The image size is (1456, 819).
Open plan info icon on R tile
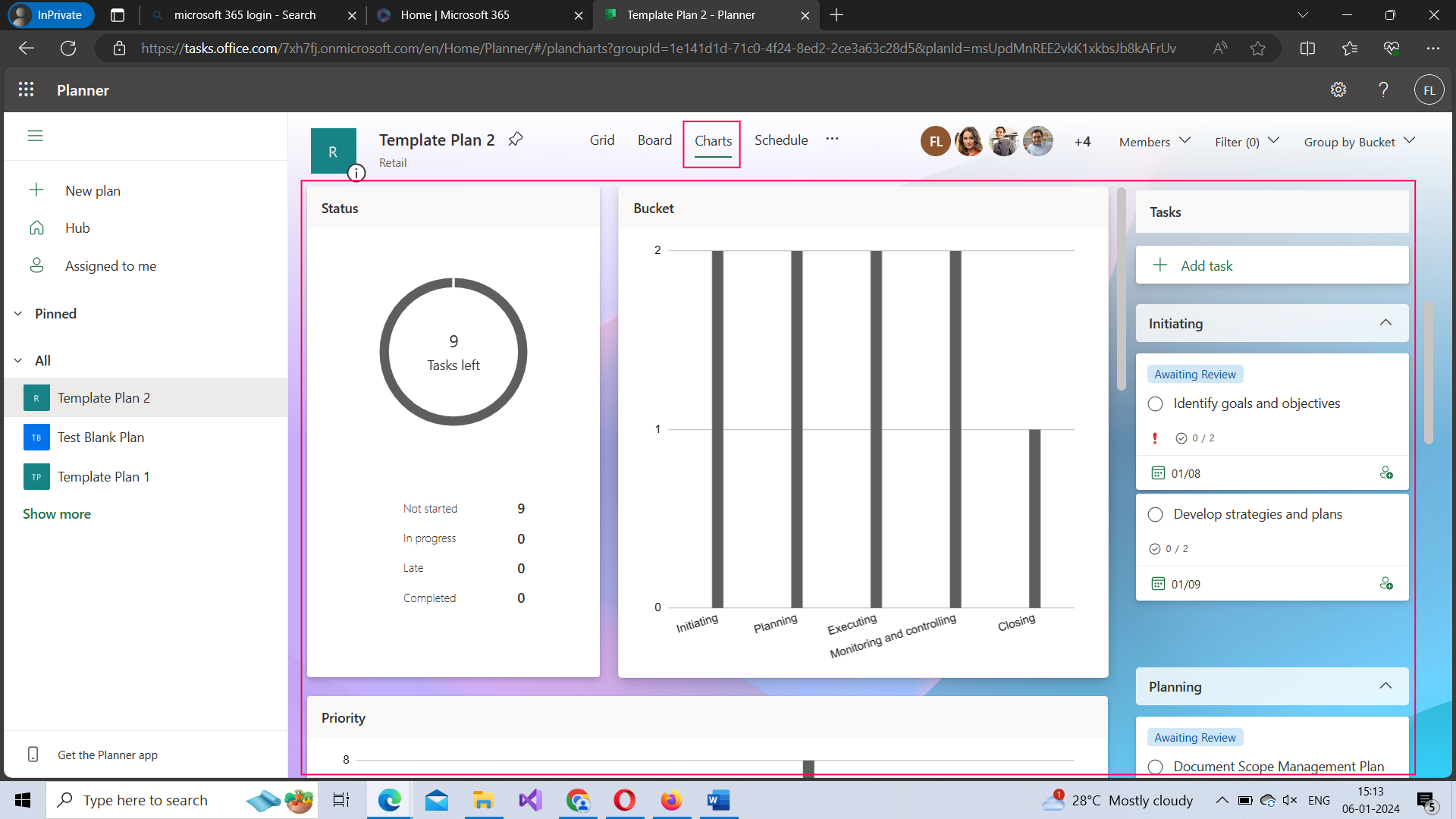coord(356,173)
